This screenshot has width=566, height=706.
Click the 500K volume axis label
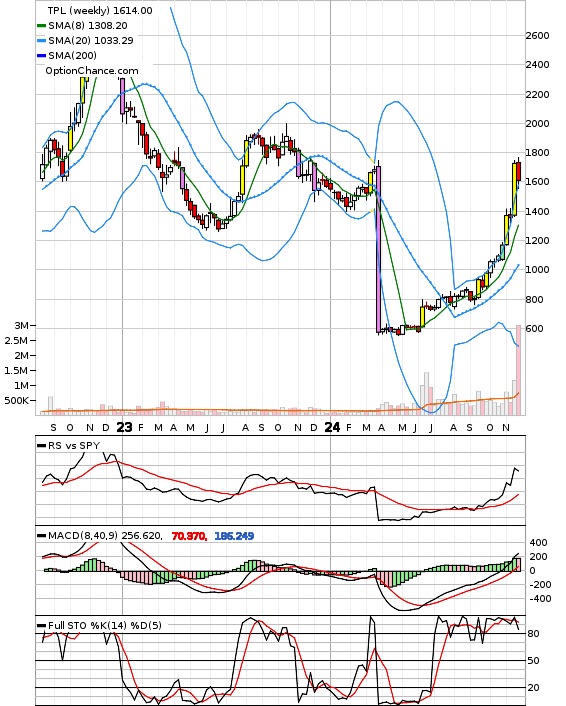17,400
